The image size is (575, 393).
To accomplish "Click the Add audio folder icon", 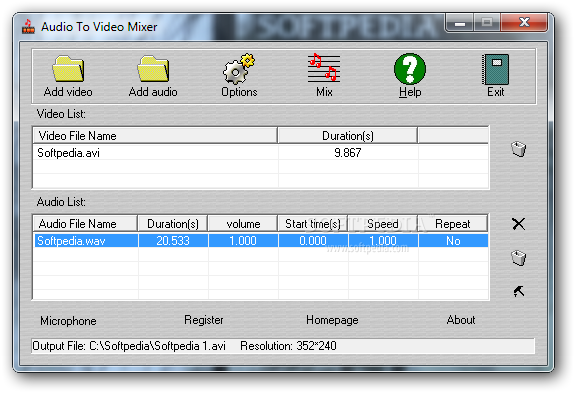I will pyautogui.click(x=153, y=69).
